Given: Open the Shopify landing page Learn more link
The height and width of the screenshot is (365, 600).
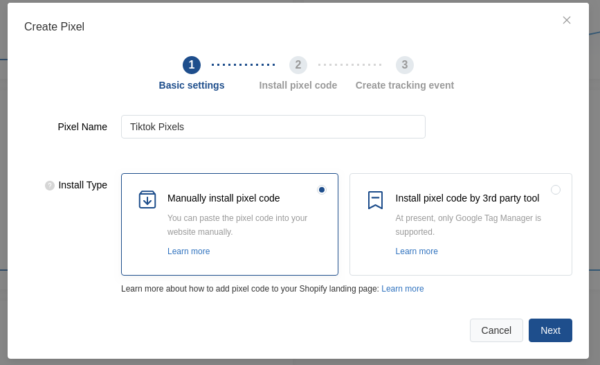Looking at the screenshot, I should click(403, 288).
